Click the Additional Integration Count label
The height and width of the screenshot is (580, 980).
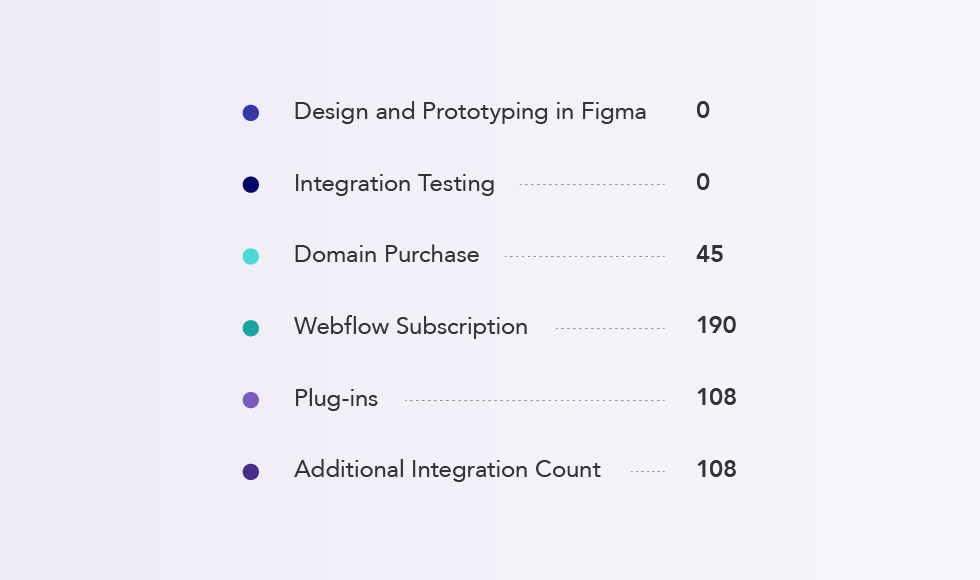[x=447, y=470]
